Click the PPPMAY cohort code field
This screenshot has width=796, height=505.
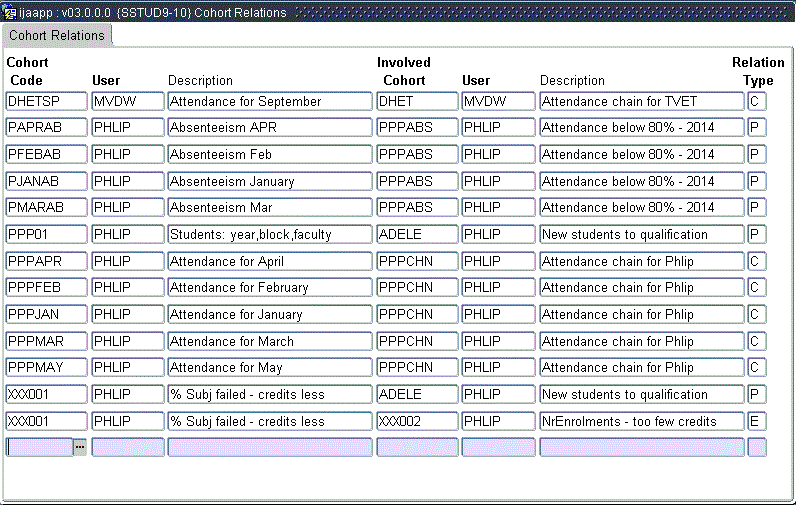[x=47, y=367]
